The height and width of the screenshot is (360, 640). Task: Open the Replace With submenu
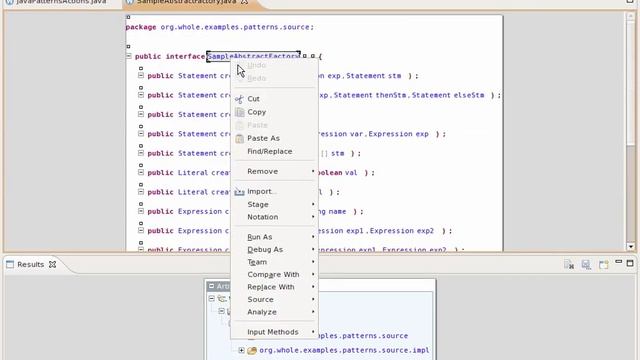(274, 287)
